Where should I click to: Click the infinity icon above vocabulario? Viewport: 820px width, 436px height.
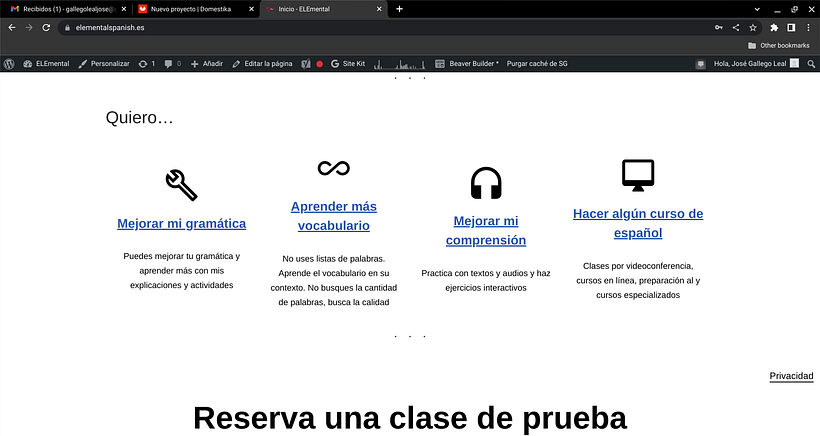click(334, 168)
